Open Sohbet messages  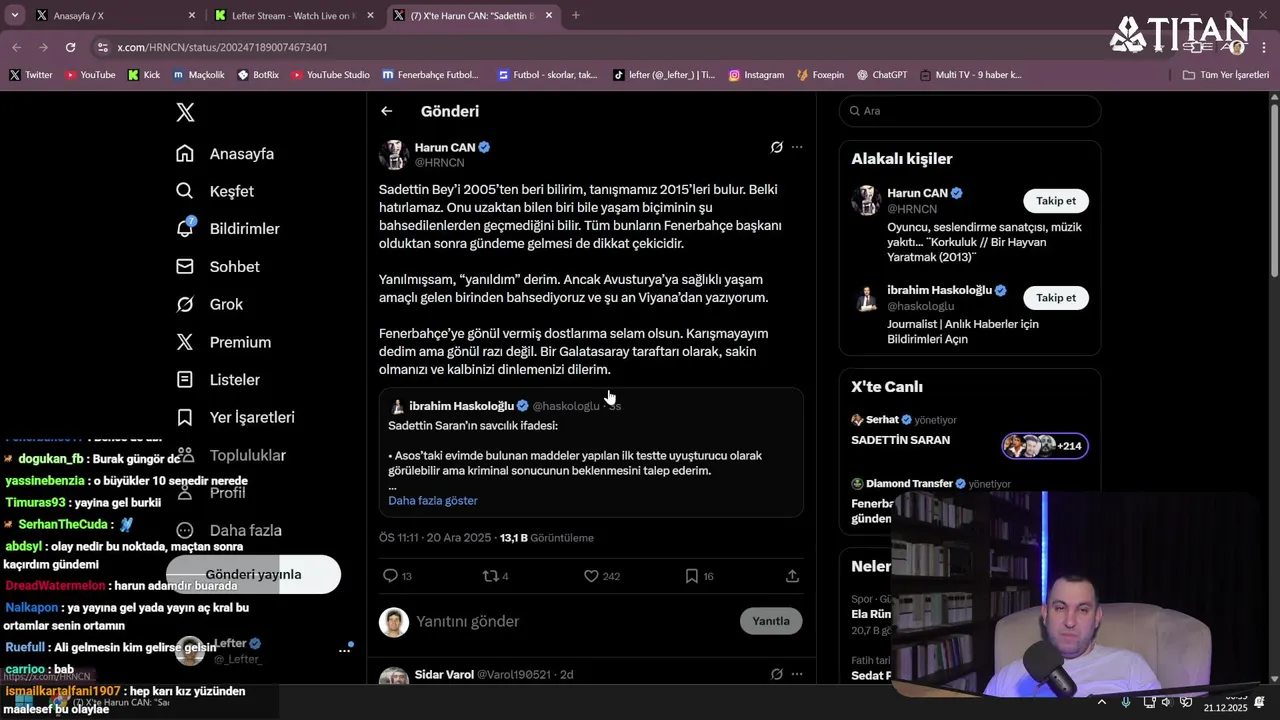click(x=218, y=267)
